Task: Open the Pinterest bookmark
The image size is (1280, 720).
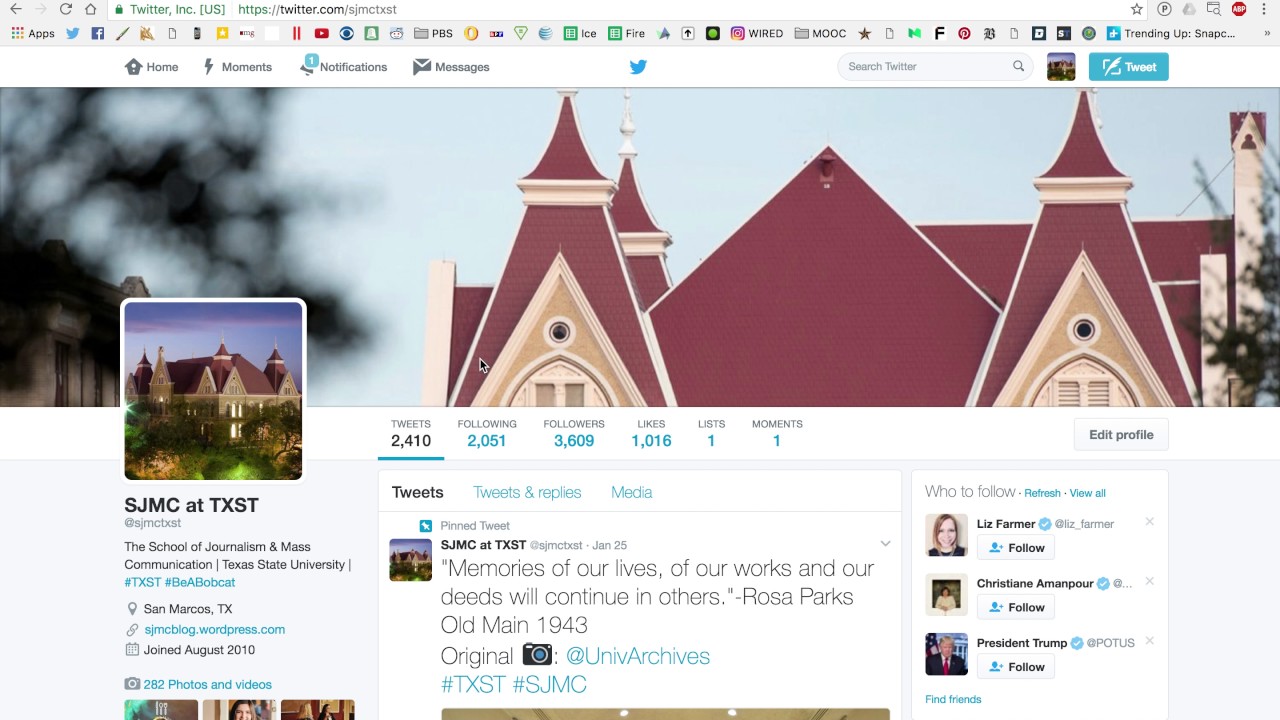Action: pyautogui.click(x=964, y=33)
